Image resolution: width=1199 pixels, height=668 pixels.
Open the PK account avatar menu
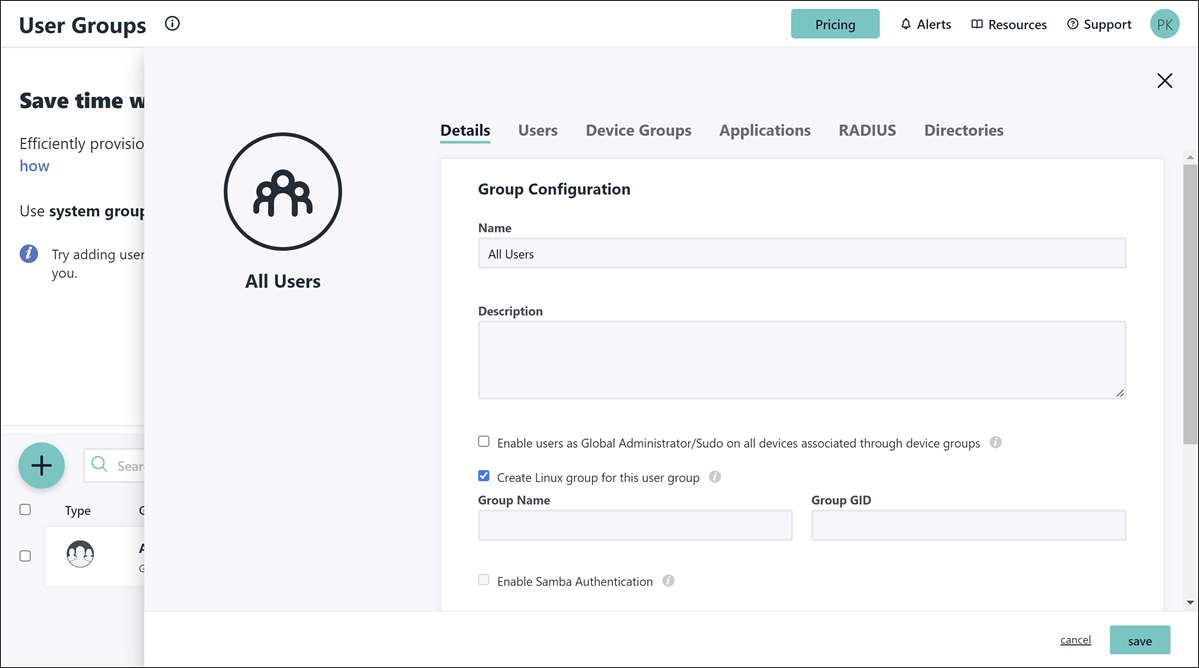pos(1164,23)
